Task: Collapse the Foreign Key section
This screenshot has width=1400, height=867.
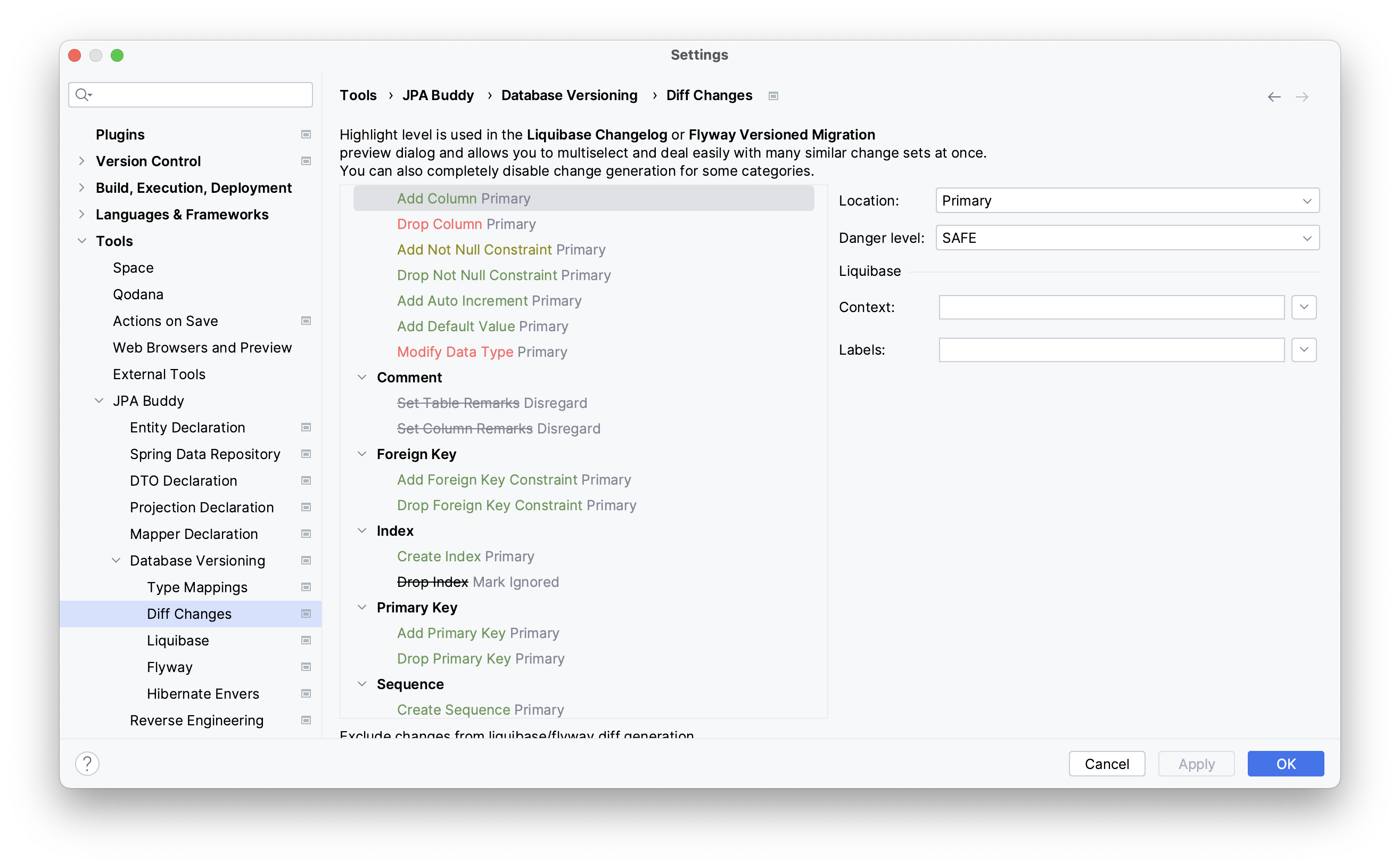Action: coord(363,454)
